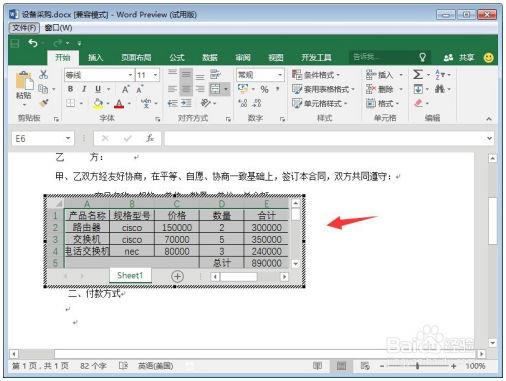
Task: Click the AutoSum sigma icon
Action: [x=418, y=74]
